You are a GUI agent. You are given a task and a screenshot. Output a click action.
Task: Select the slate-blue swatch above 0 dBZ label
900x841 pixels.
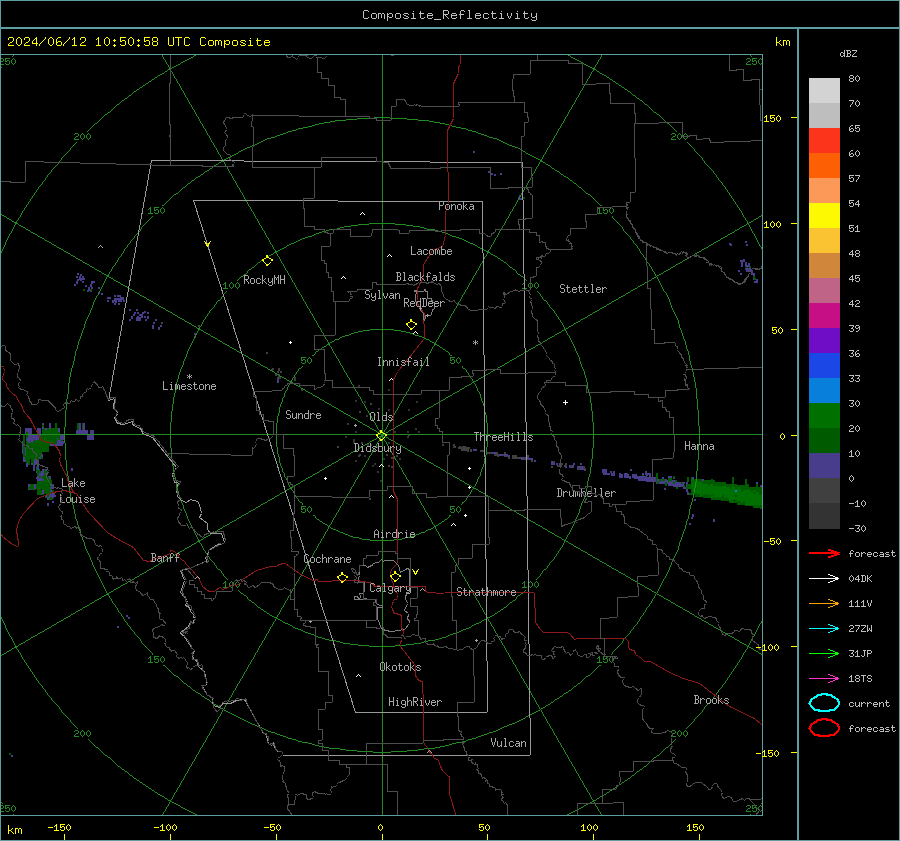click(824, 466)
